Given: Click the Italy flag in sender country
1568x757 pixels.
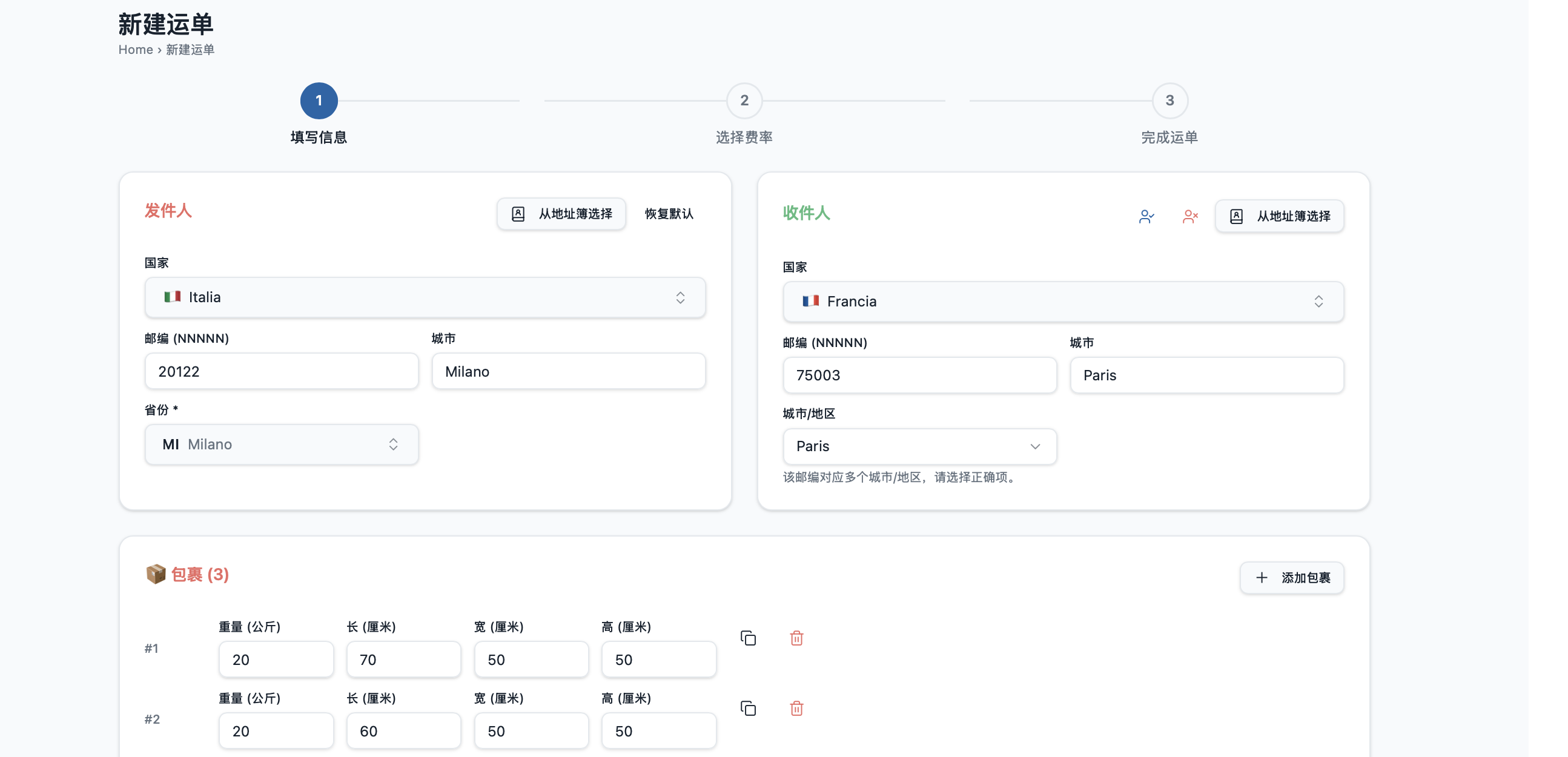Looking at the screenshot, I should (x=172, y=297).
